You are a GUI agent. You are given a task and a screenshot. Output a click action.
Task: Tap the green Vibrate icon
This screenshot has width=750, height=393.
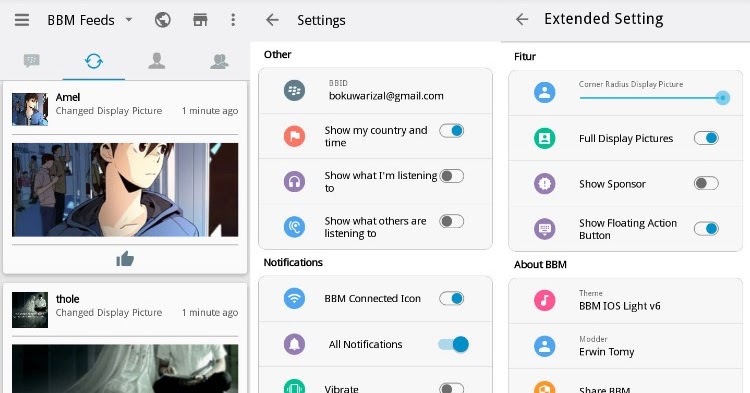point(294,386)
